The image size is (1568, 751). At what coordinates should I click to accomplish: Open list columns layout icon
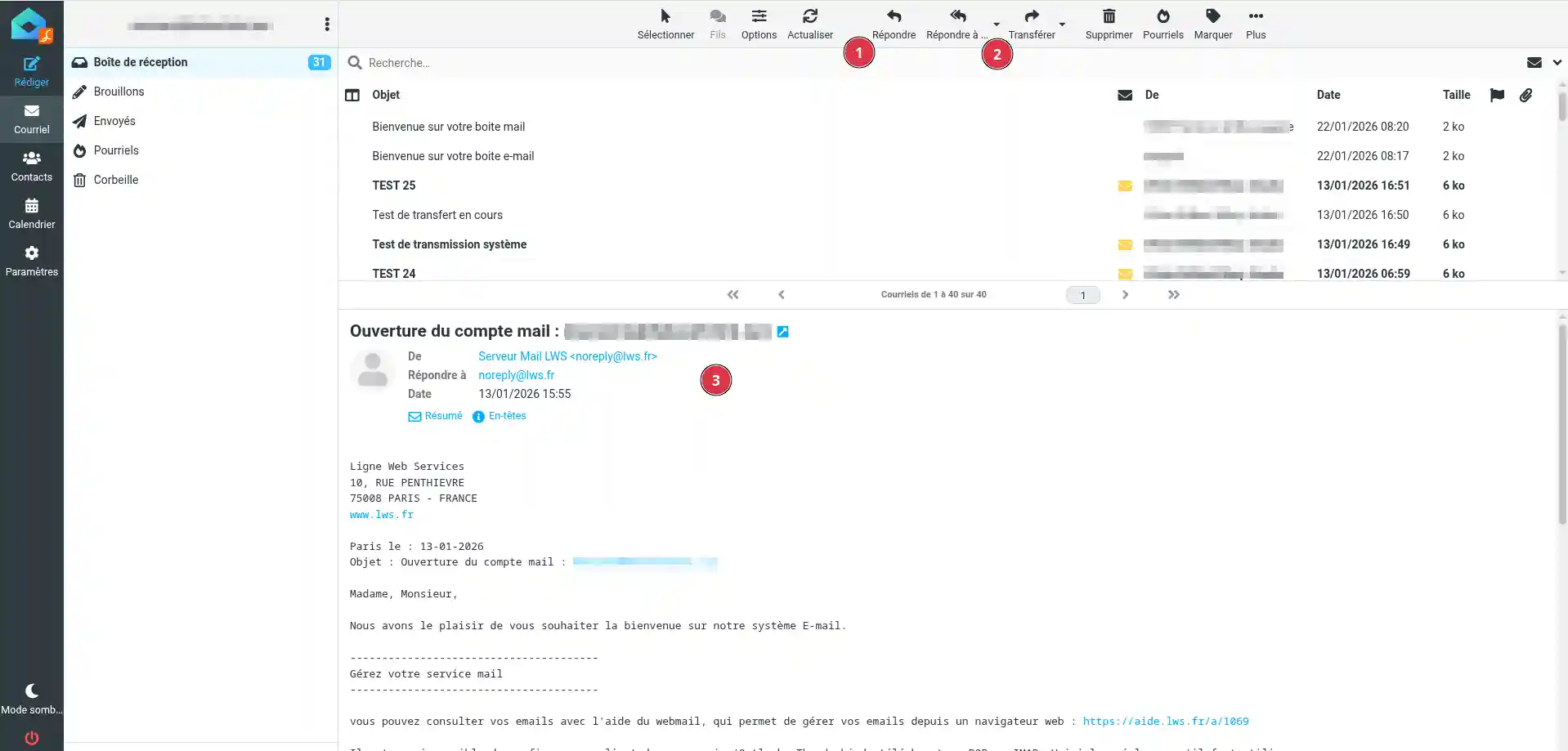click(352, 95)
